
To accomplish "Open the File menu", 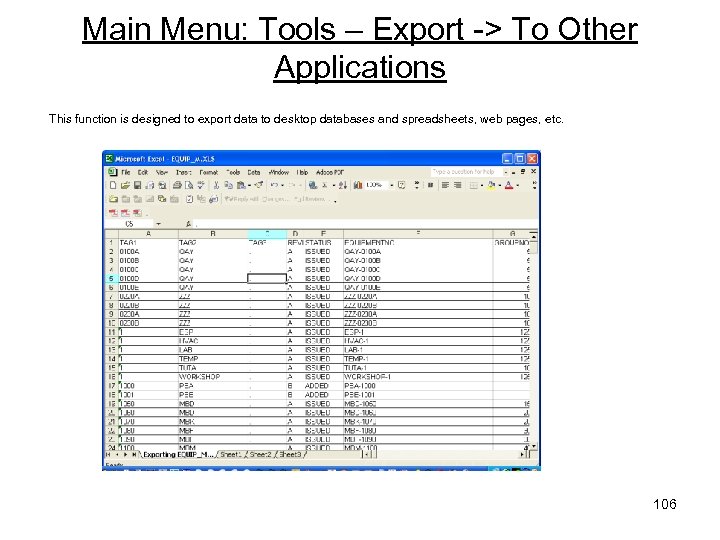I will click(126, 172).
